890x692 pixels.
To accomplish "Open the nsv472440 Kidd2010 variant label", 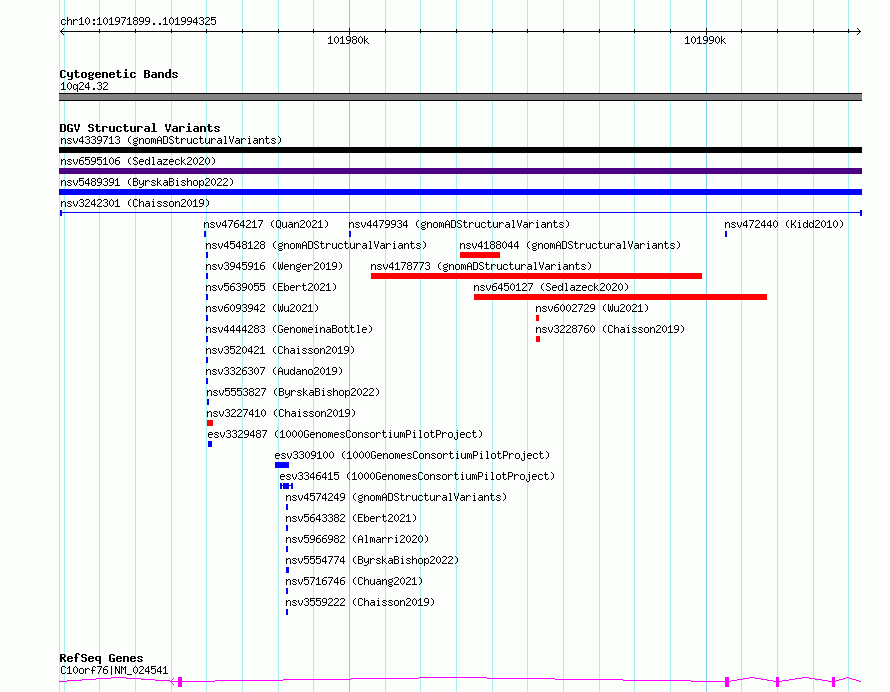I will point(784,224).
